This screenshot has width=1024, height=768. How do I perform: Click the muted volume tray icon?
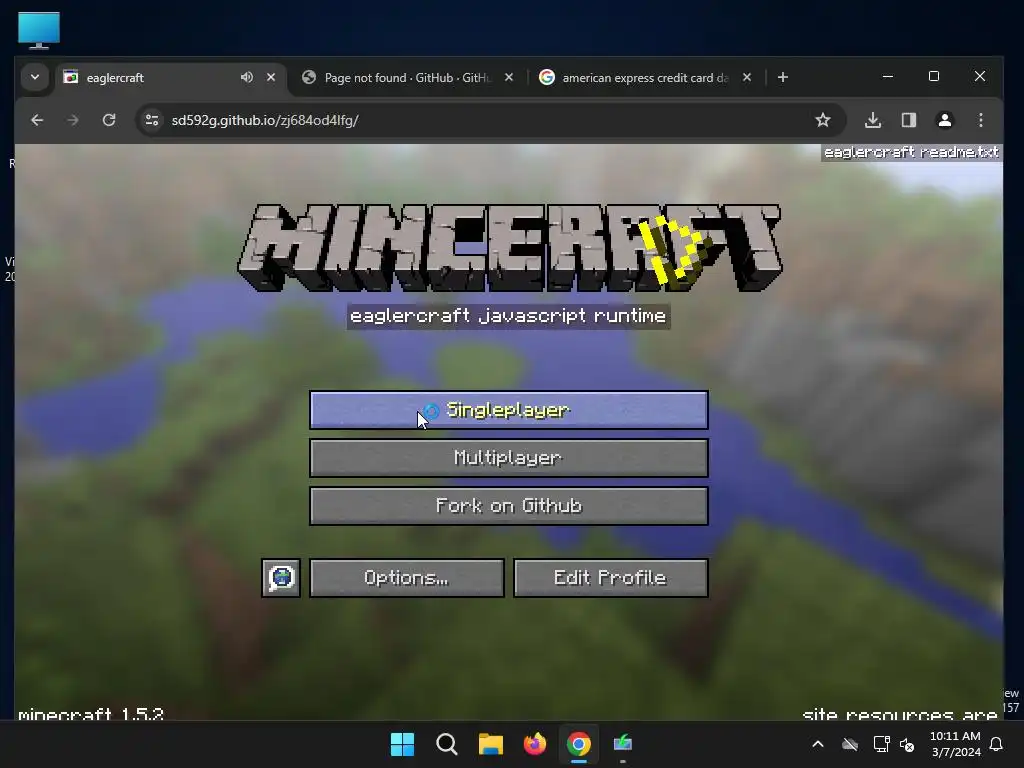(907, 744)
